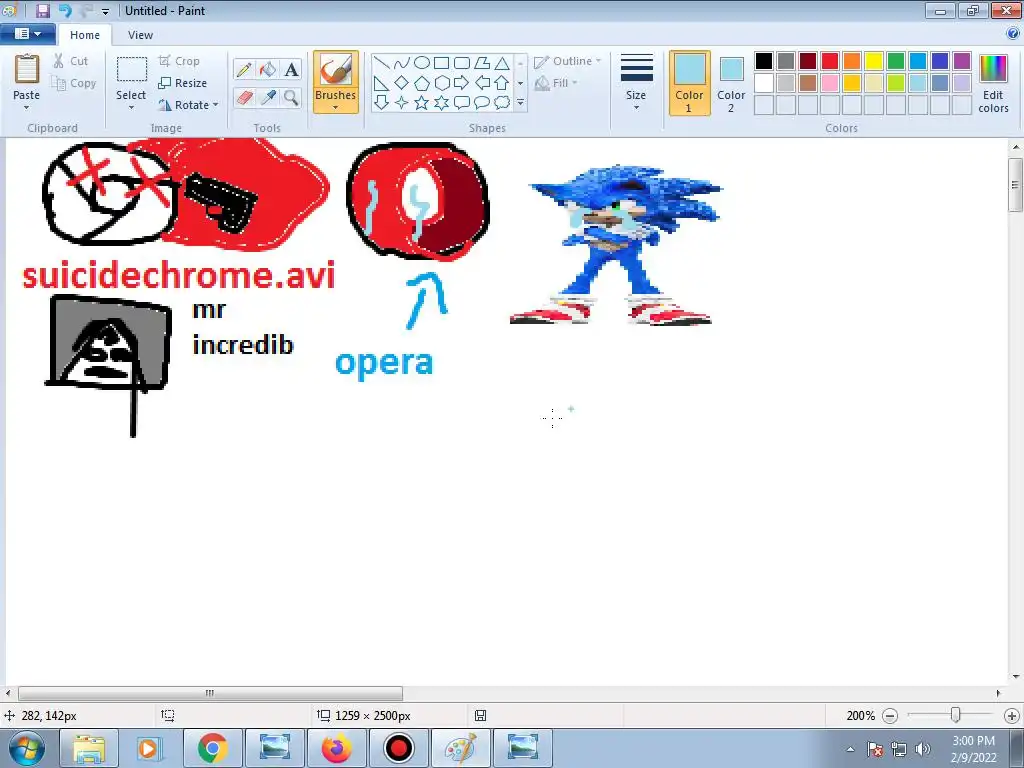Pick the red color swatch
Image resolution: width=1024 pixels, height=768 pixels.
[830, 61]
